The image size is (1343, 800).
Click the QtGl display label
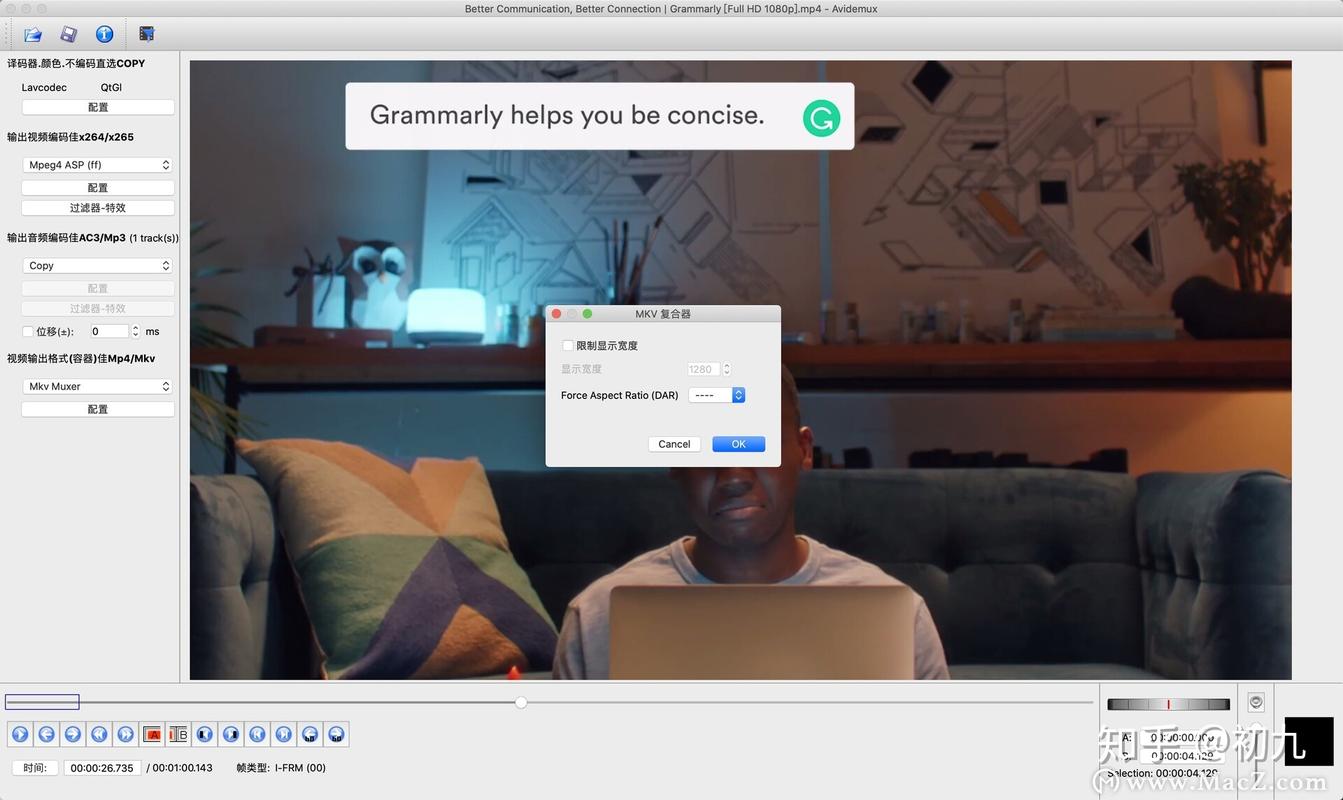[x=111, y=88]
